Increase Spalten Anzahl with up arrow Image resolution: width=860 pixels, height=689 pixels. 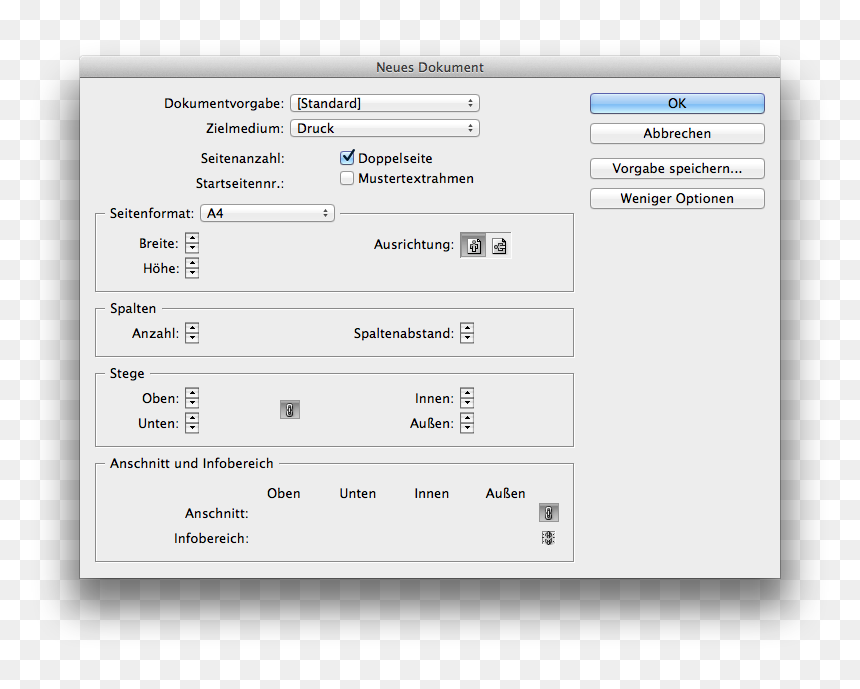[x=192, y=327]
